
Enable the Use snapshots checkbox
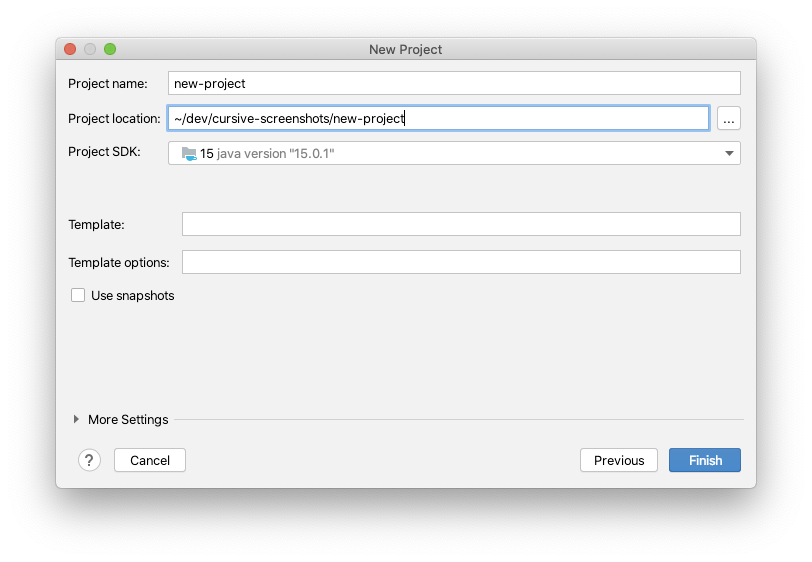[x=78, y=295]
